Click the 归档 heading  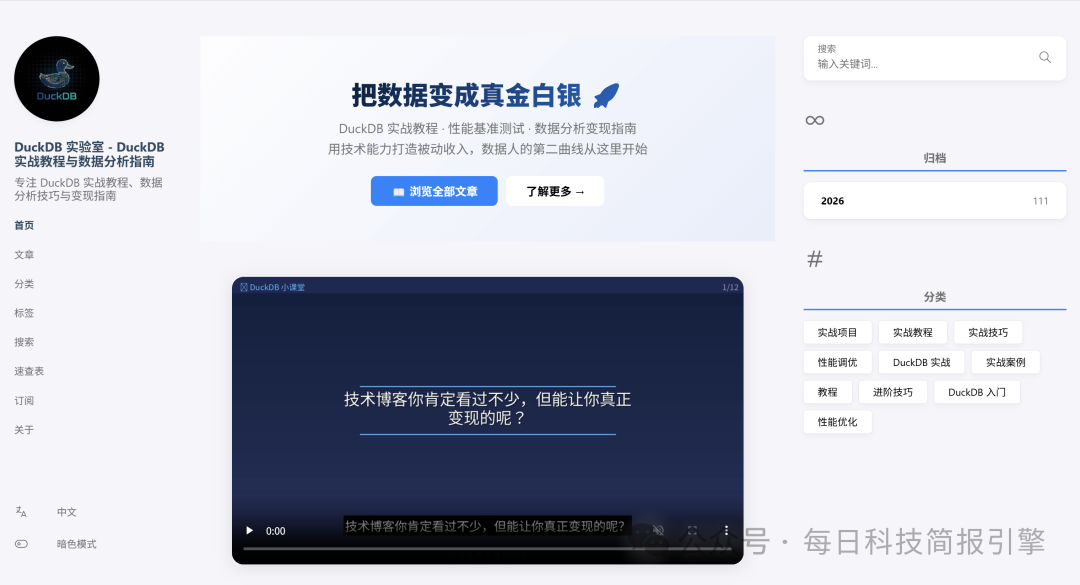(x=935, y=158)
